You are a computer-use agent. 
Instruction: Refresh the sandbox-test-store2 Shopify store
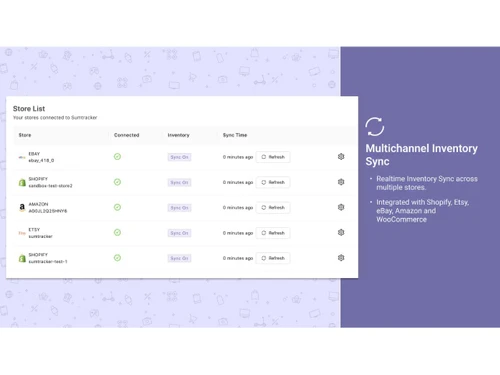coord(273,182)
